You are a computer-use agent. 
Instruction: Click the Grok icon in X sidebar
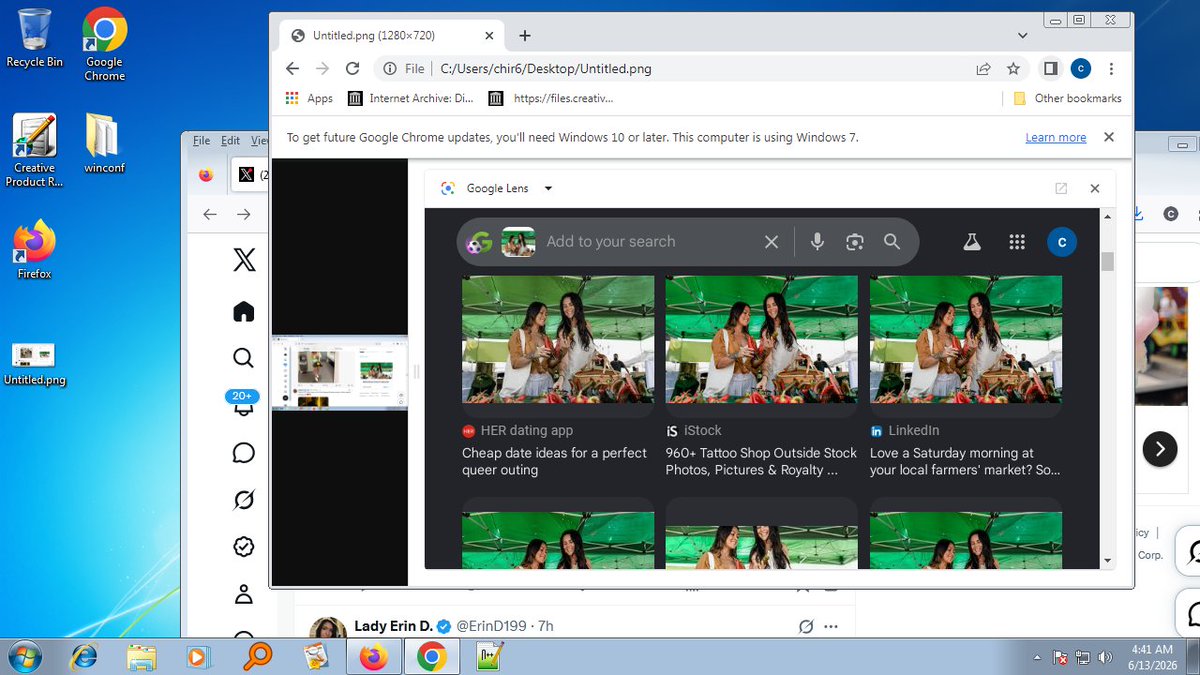coord(243,500)
